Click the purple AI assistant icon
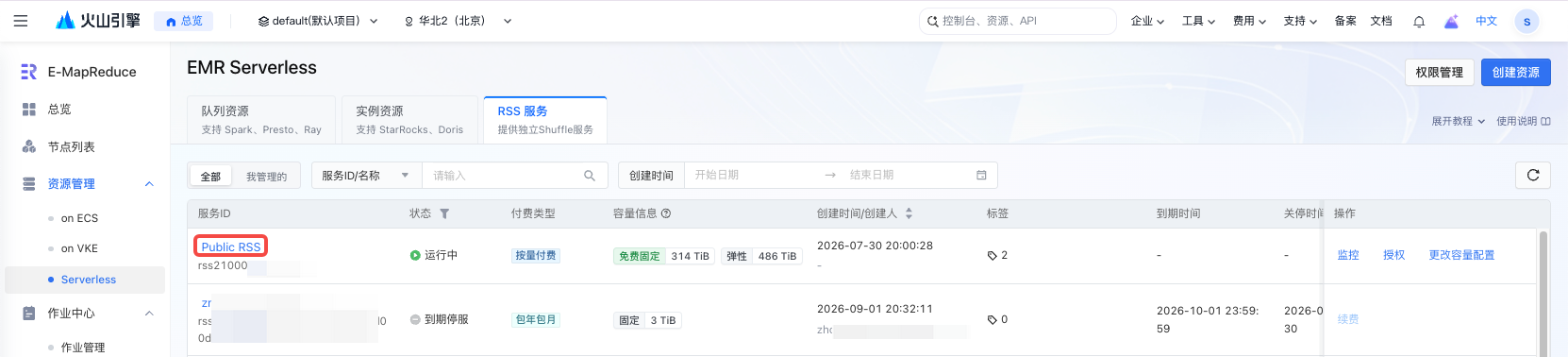 (1452, 21)
